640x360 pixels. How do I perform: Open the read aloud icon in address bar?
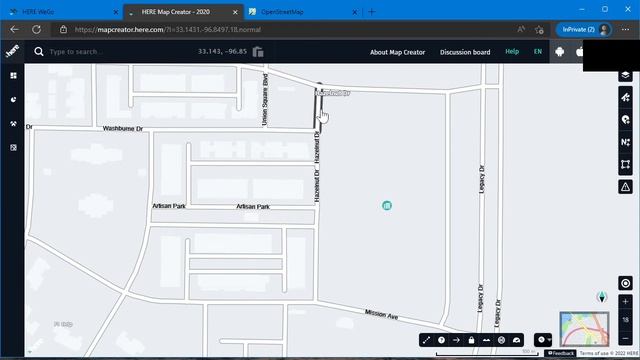(x=521, y=29)
